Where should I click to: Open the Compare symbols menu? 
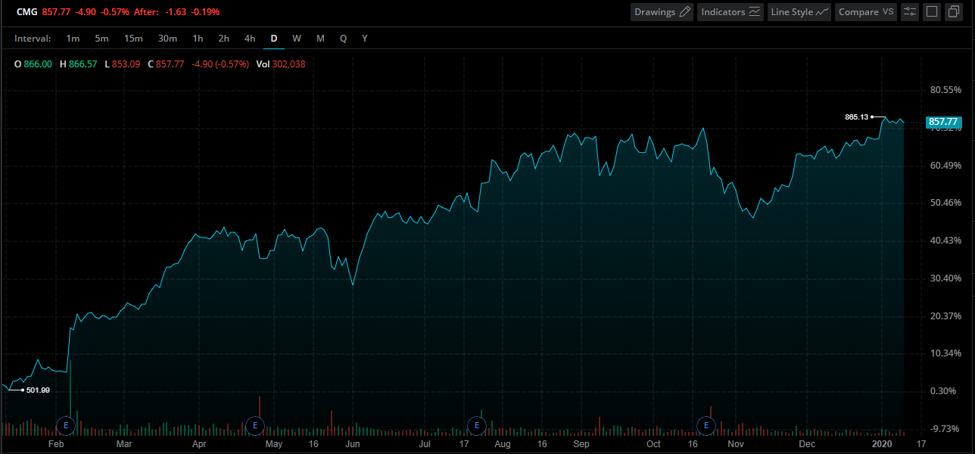pos(866,12)
